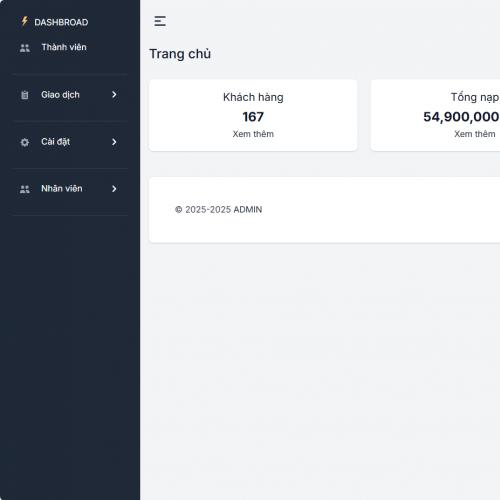
Task: Click Xem thêm under Khách hàng
Action: 253,134
